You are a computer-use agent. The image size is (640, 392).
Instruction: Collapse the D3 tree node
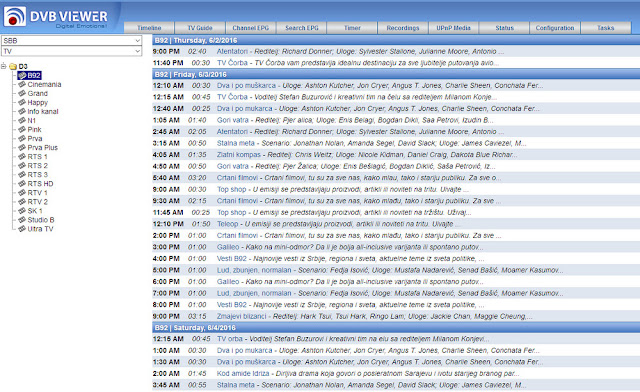pyautogui.click(x=4, y=66)
